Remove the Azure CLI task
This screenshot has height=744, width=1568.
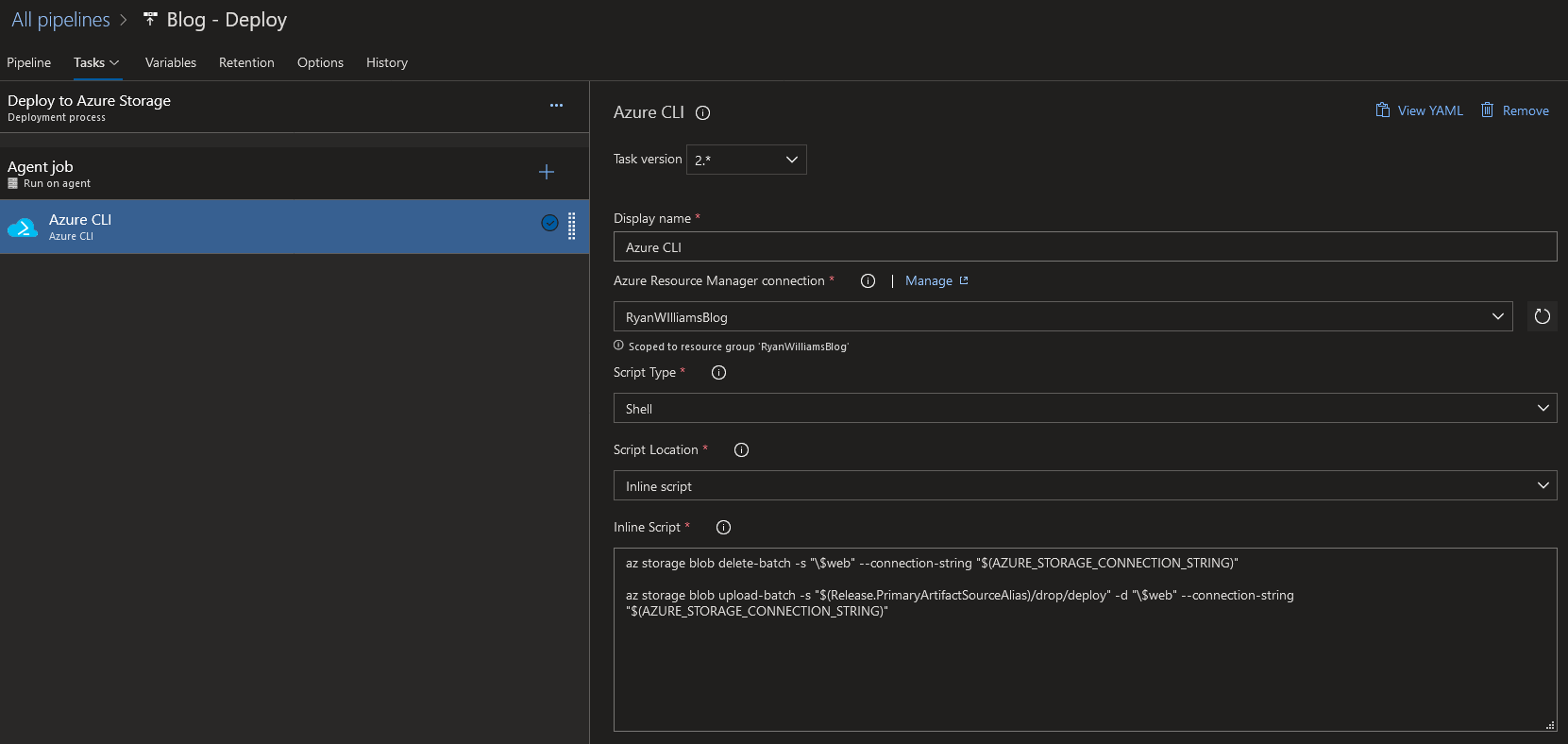pos(1514,110)
